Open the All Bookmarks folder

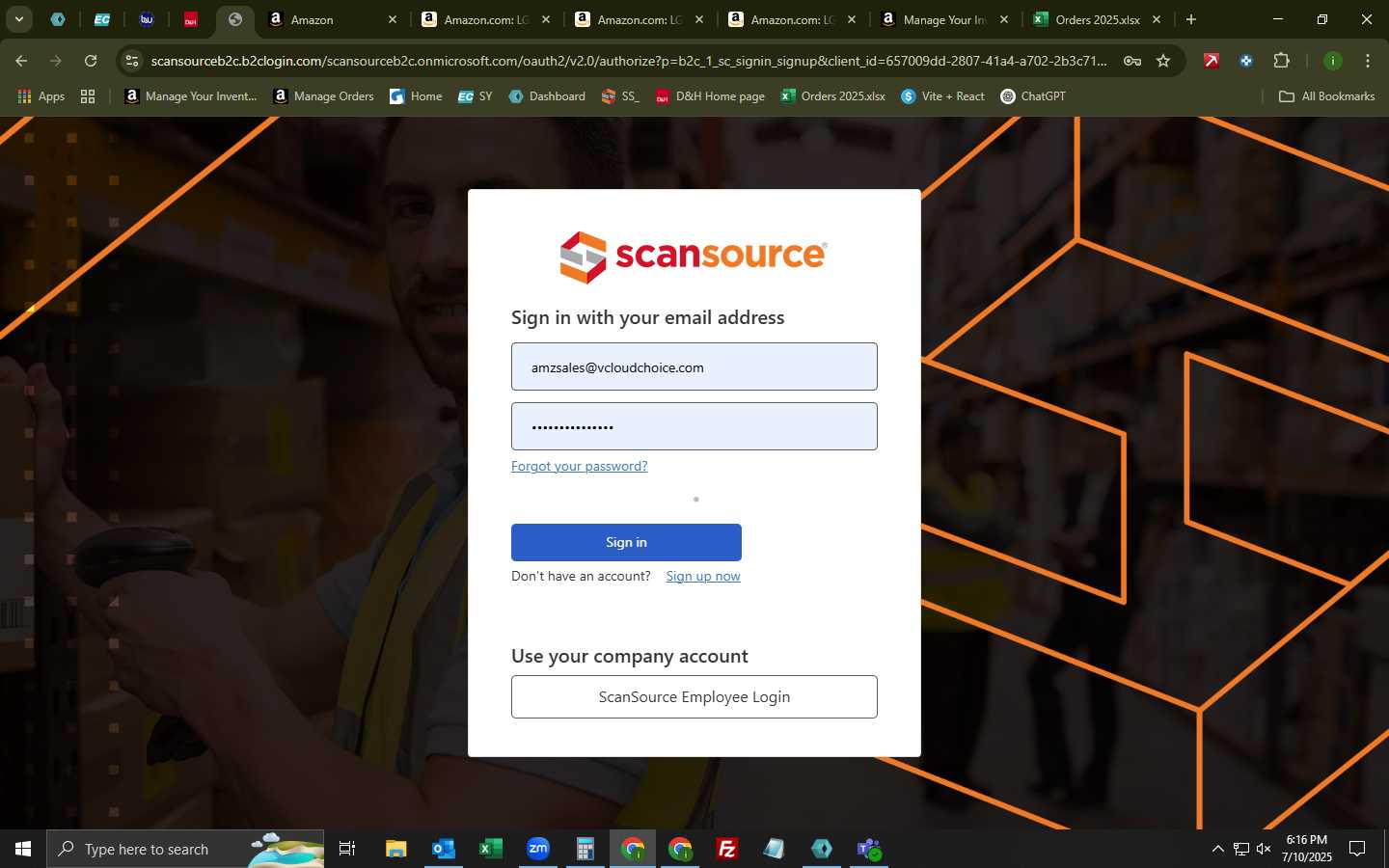pos(1326,96)
